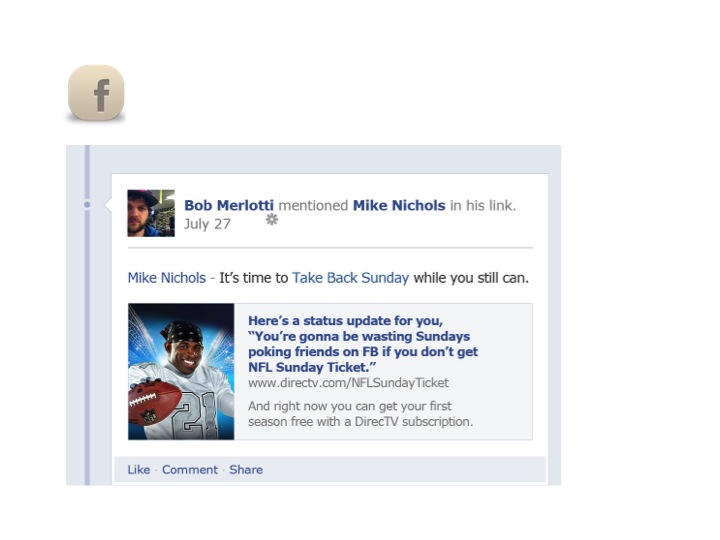The width and height of the screenshot is (720, 540).
Task: Open bold Mike Nichols link in header
Action: coord(399,205)
